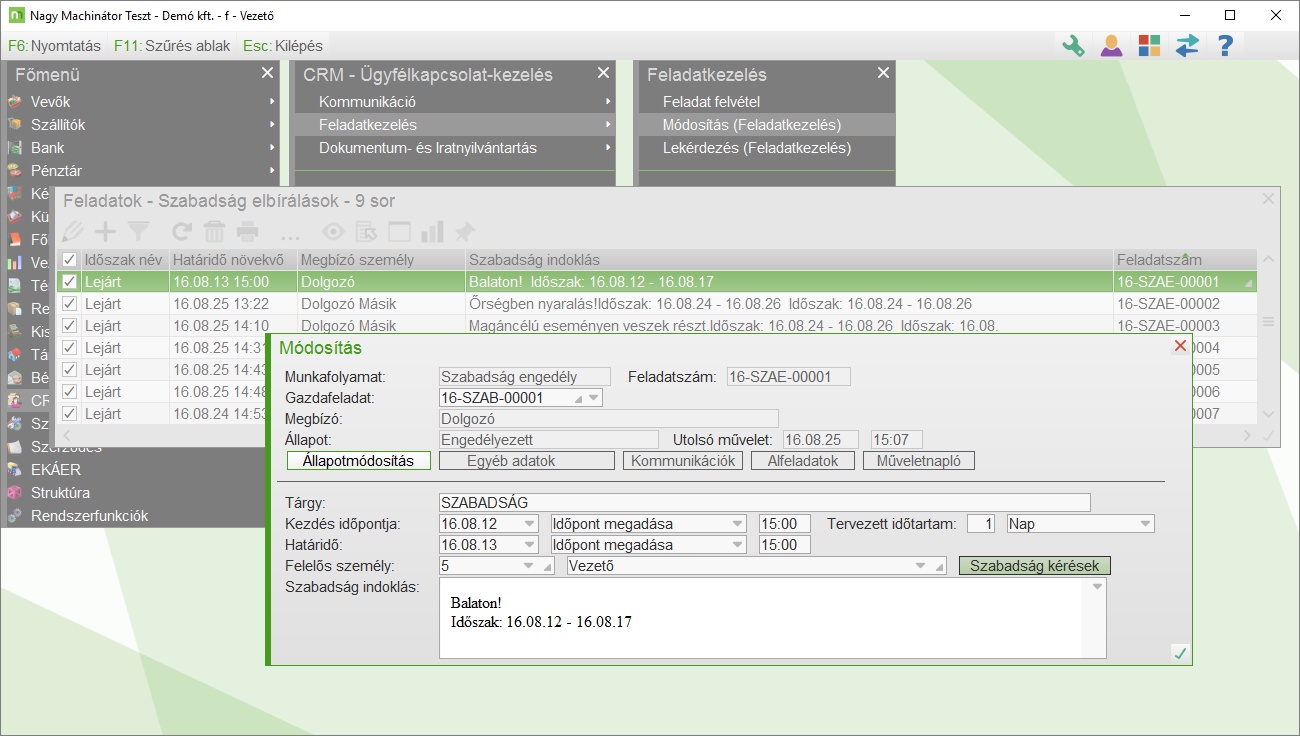1300x736 pixels.
Task: Click into the Tárgy input field
Action: [764, 503]
